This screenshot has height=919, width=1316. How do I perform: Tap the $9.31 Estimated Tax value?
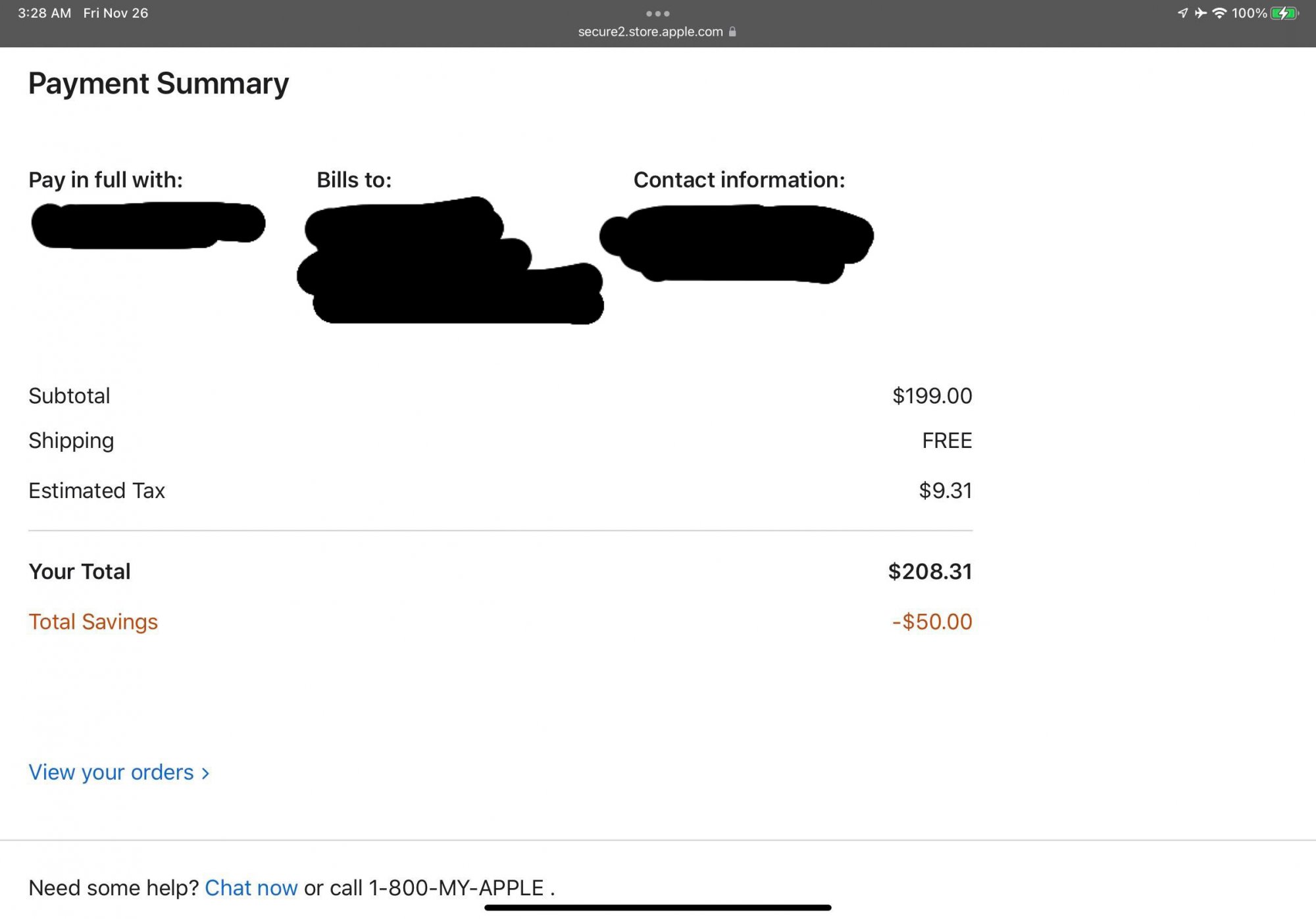coord(945,491)
